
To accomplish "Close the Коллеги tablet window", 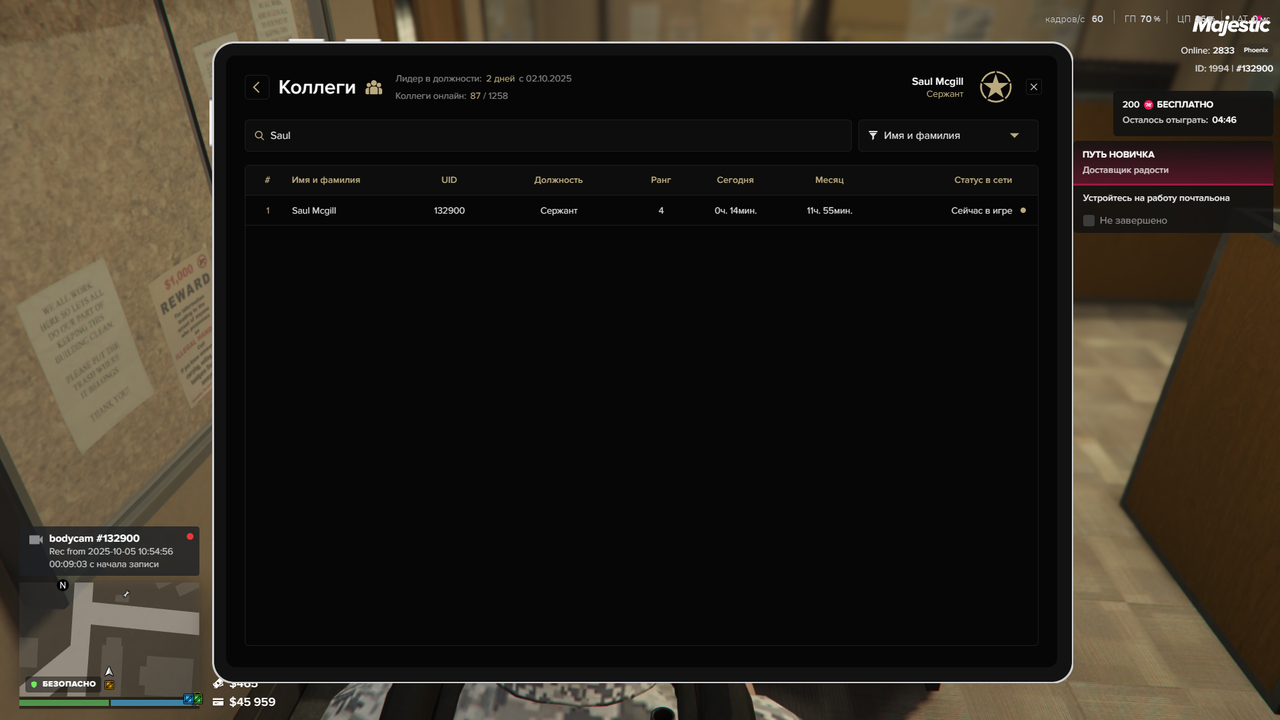I will click(x=1034, y=87).
